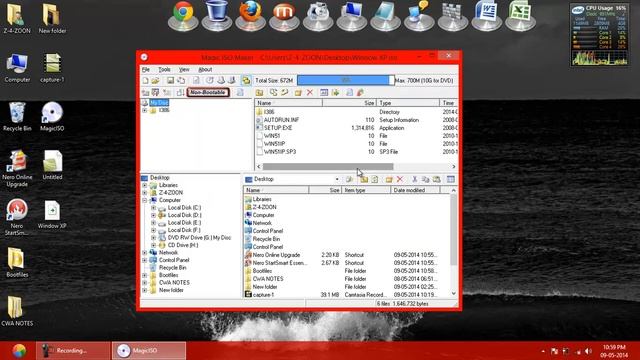Expand the I386 folder in ISO tree
The width and height of the screenshot is (640, 360).
pyautogui.click(x=144, y=110)
